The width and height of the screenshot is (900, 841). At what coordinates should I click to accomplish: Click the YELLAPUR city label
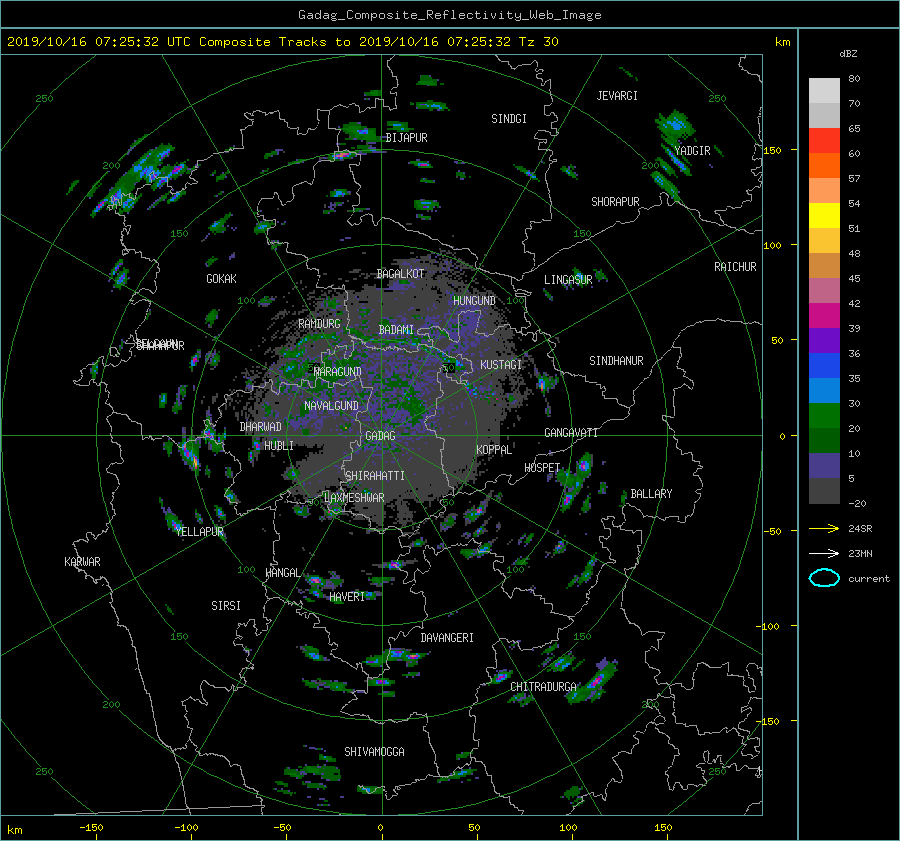click(199, 532)
